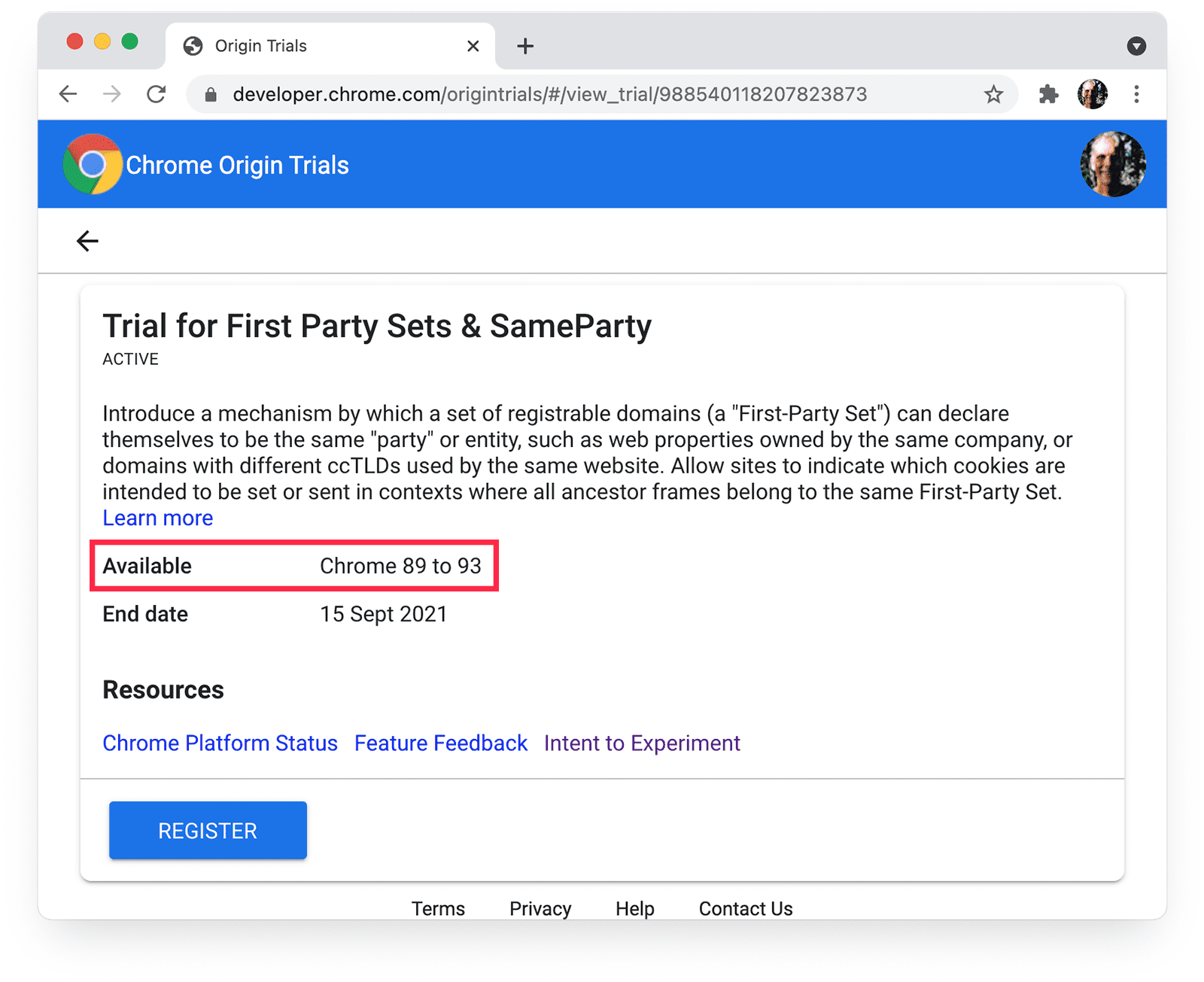The width and height of the screenshot is (1204, 982).
Task: Reload the page with the refresh icon
Action: pos(157,94)
